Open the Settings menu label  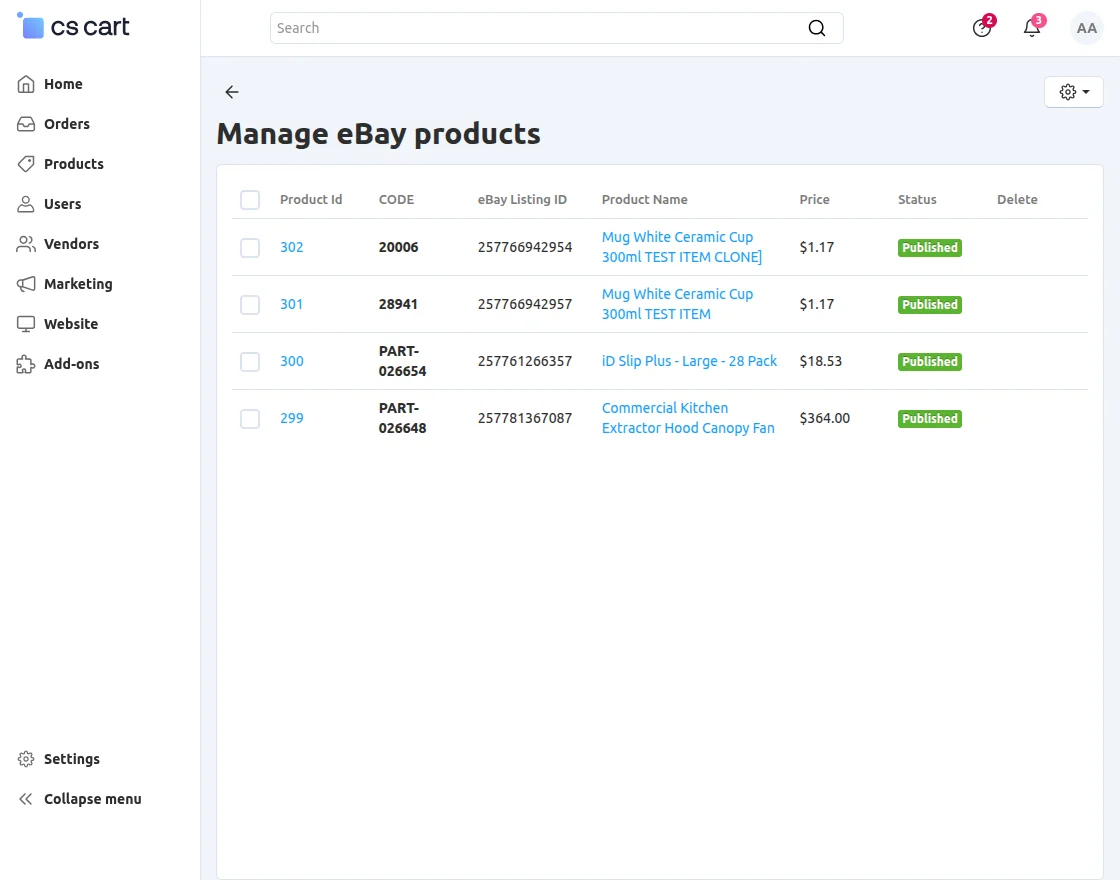(72, 759)
